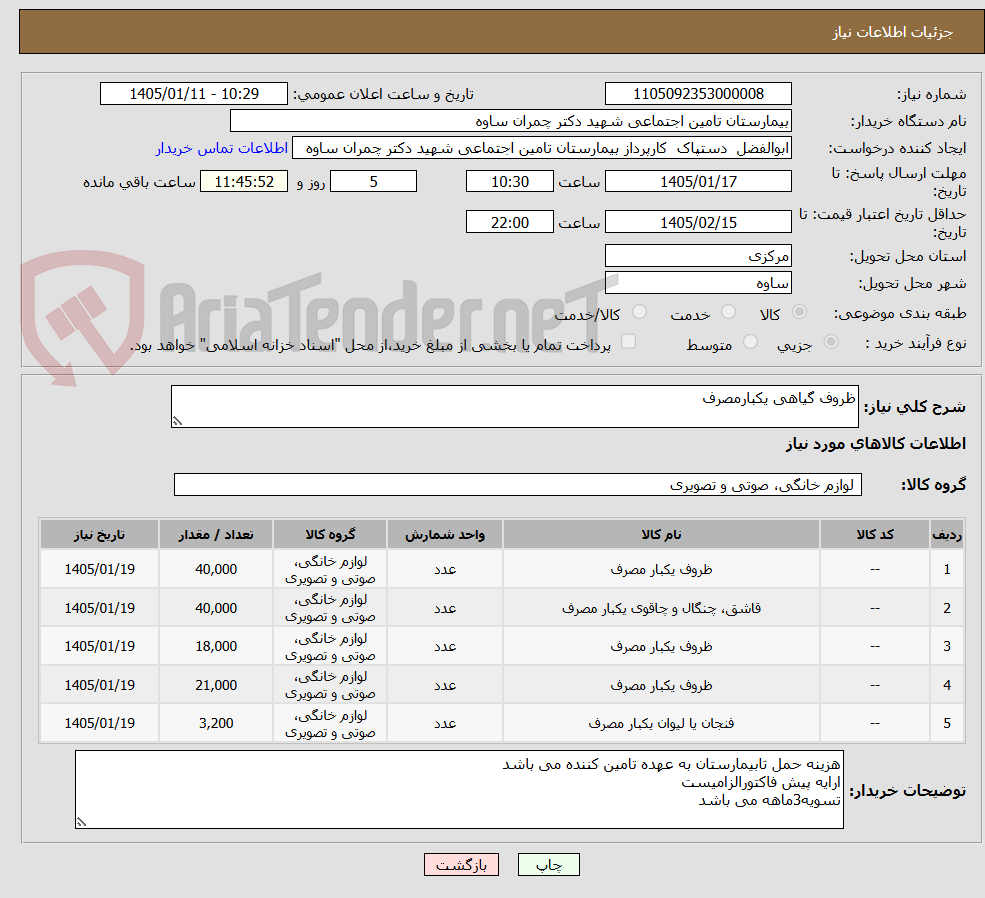This screenshot has height=898, width=985.
Task: Click the چاپ (print) button
Action: [x=548, y=865]
